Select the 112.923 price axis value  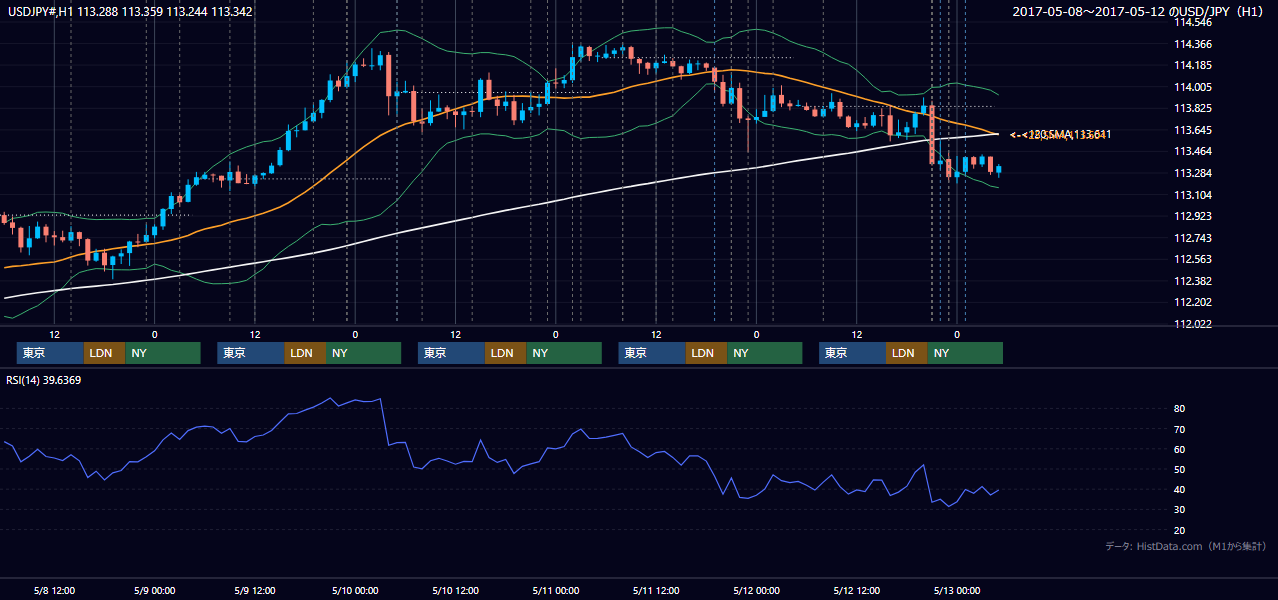pyautogui.click(x=1193, y=217)
